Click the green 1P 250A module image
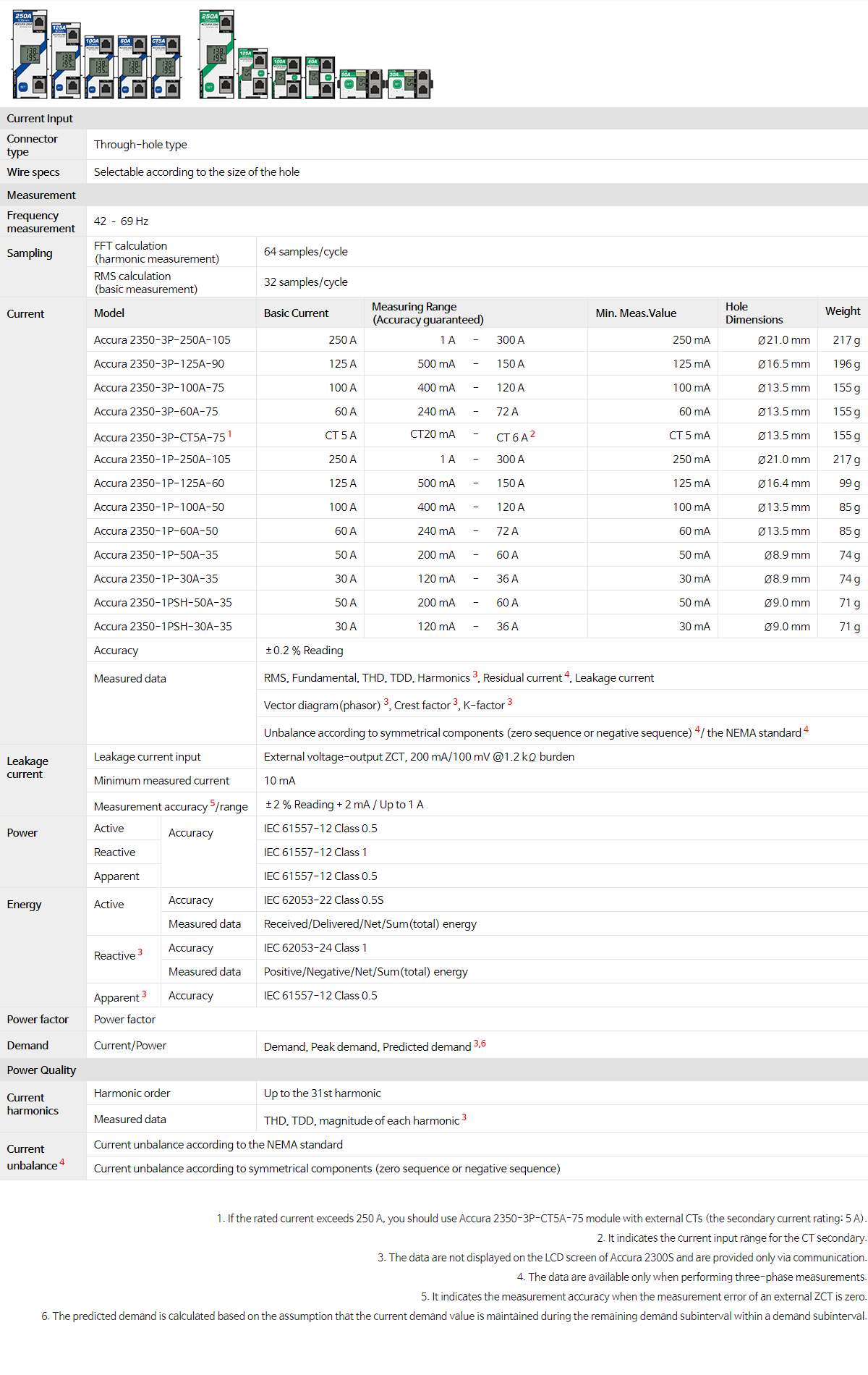This screenshot has height=1375, width=868. (217, 54)
